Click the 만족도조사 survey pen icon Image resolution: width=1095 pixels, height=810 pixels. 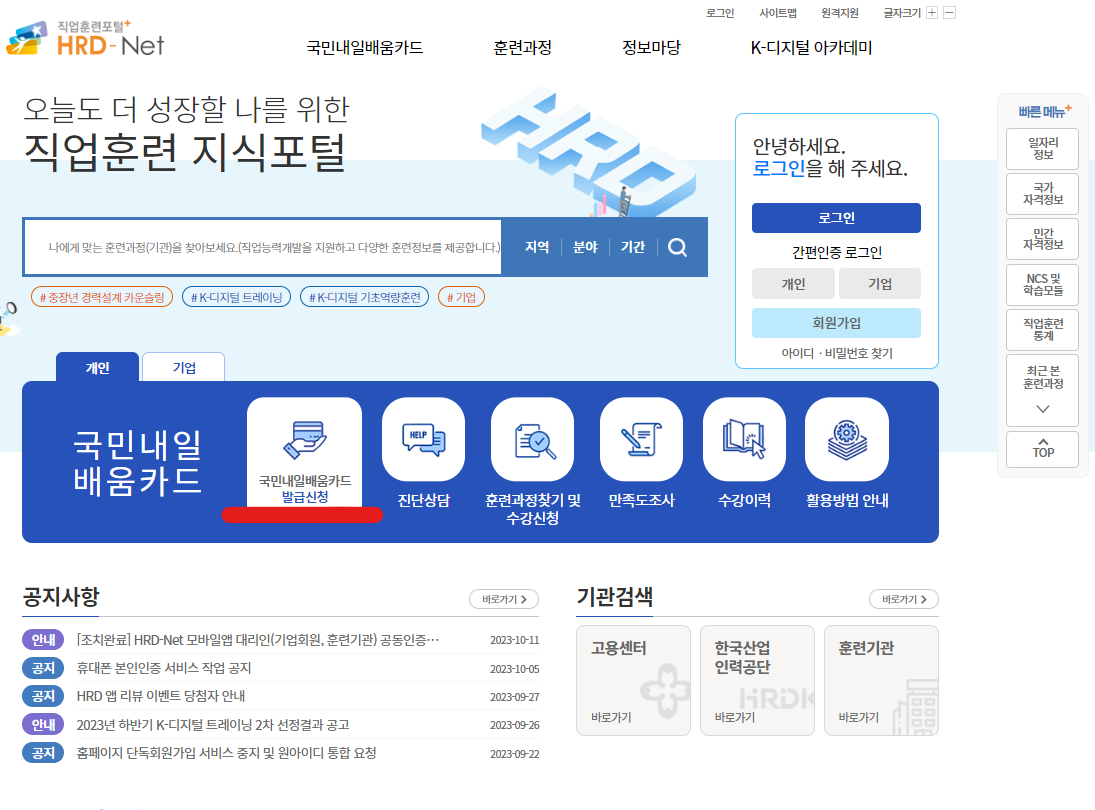tap(640, 438)
